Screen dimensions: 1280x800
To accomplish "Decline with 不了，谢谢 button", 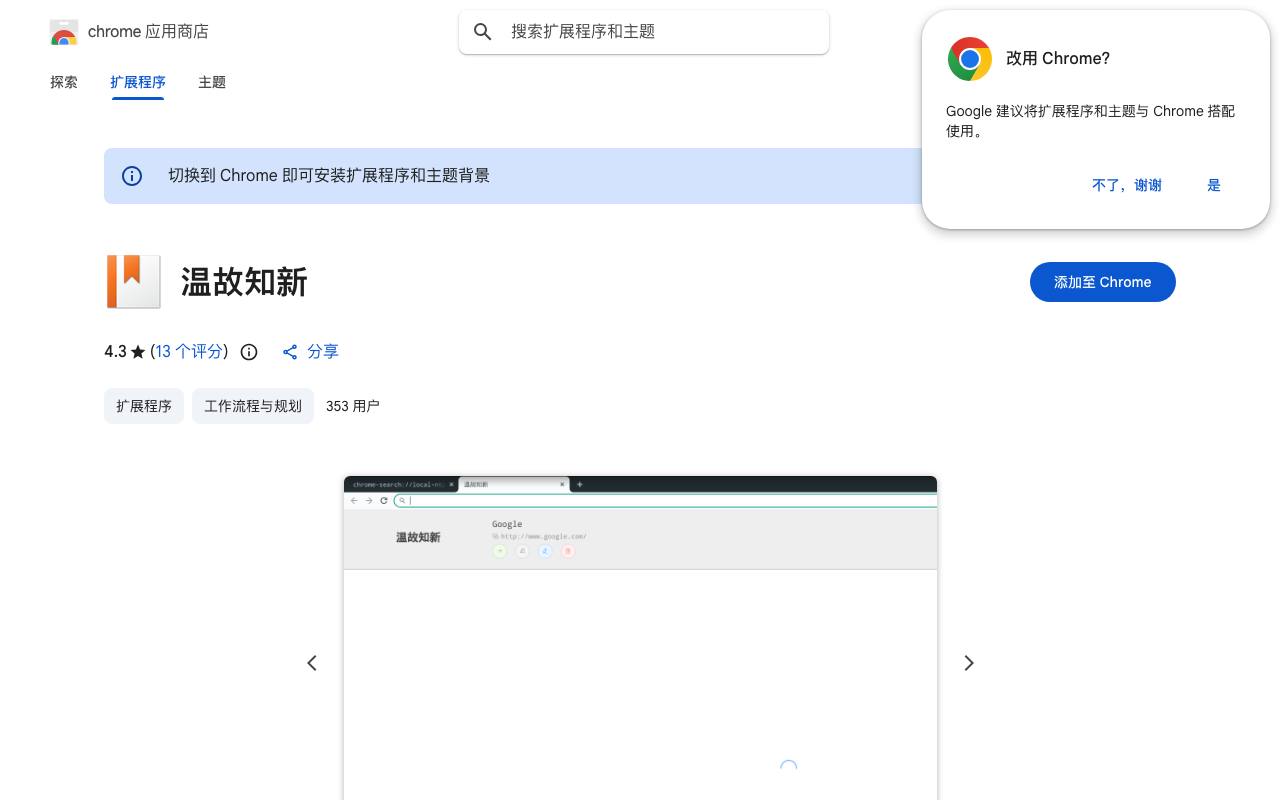I will pos(1127,185).
